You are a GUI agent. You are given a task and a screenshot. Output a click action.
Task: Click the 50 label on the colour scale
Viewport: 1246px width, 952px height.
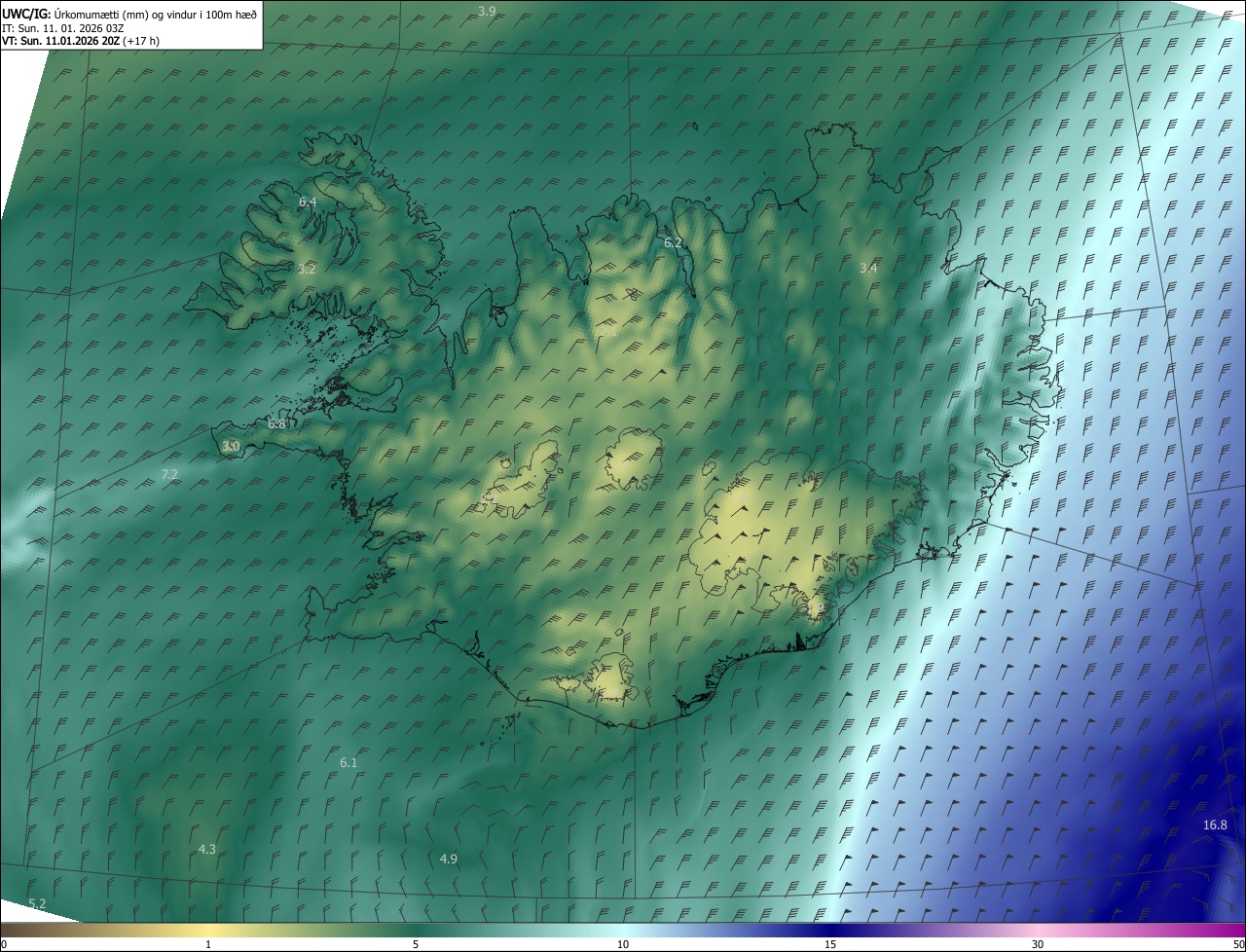(1238, 945)
